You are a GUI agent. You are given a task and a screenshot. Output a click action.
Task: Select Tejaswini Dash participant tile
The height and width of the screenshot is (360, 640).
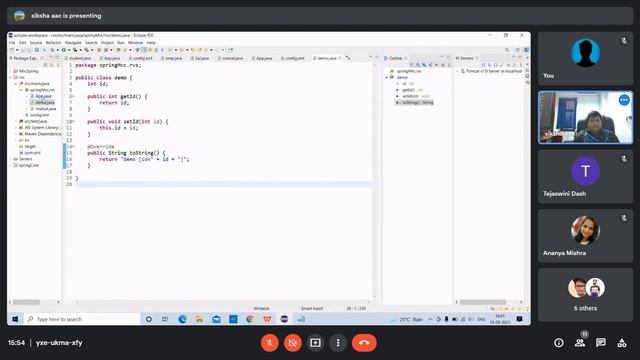[585, 176]
